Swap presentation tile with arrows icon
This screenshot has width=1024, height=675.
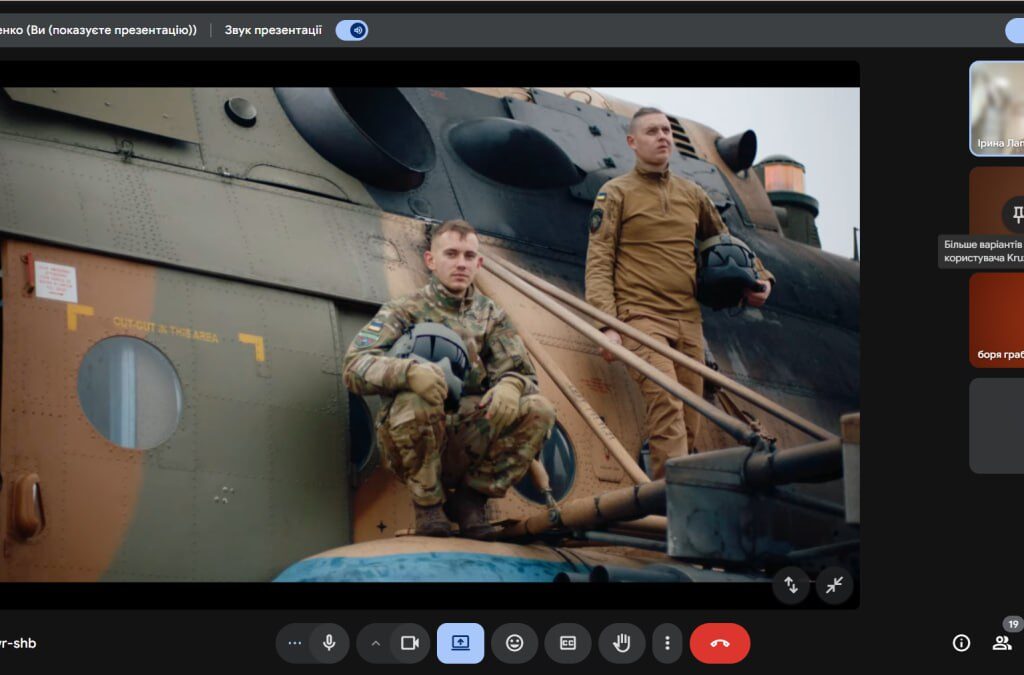pyautogui.click(x=791, y=585)
